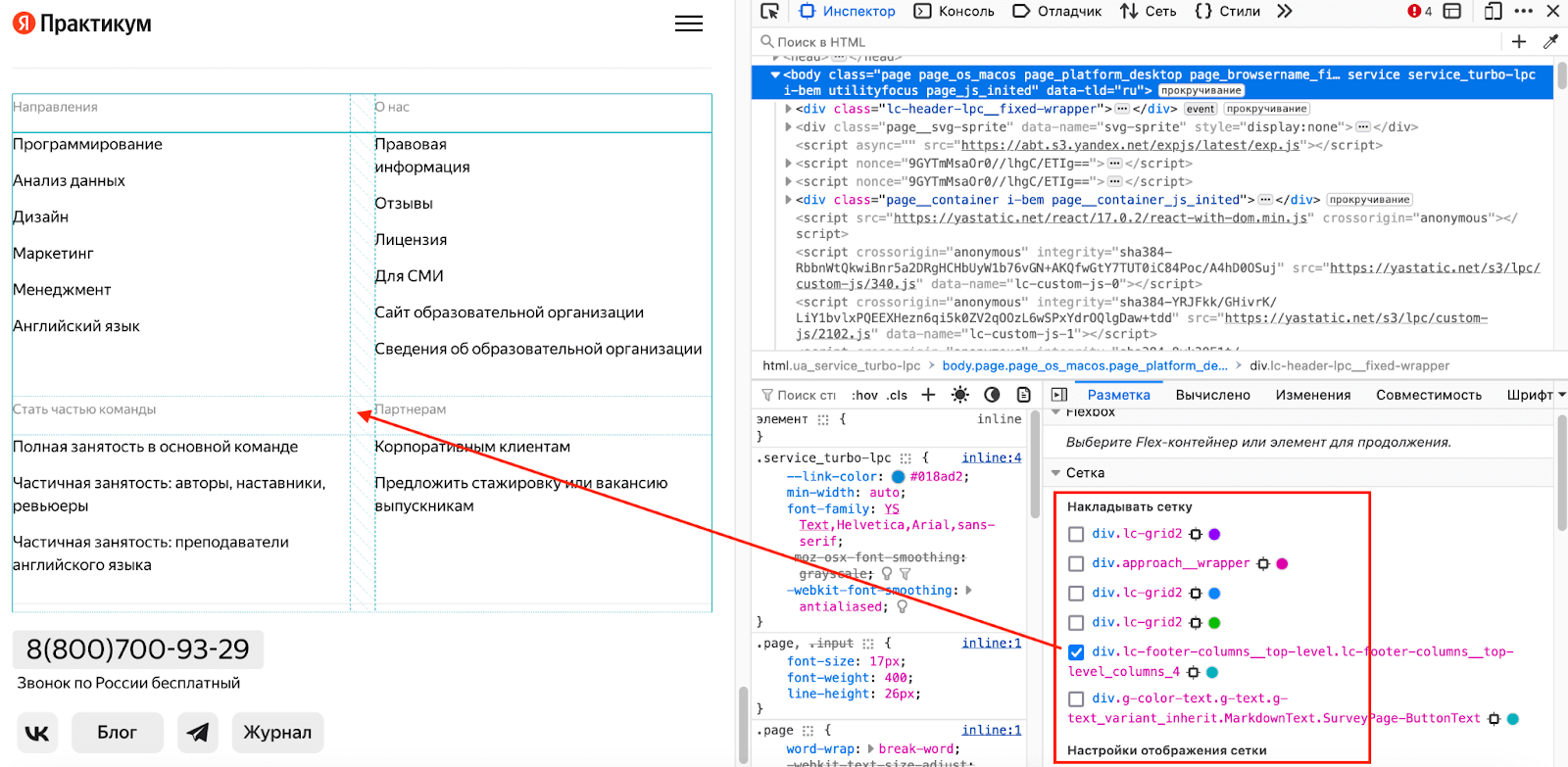
Task: Highlight node for div.approach__wrapper target icon
Action: click(x=1263, y=563)
